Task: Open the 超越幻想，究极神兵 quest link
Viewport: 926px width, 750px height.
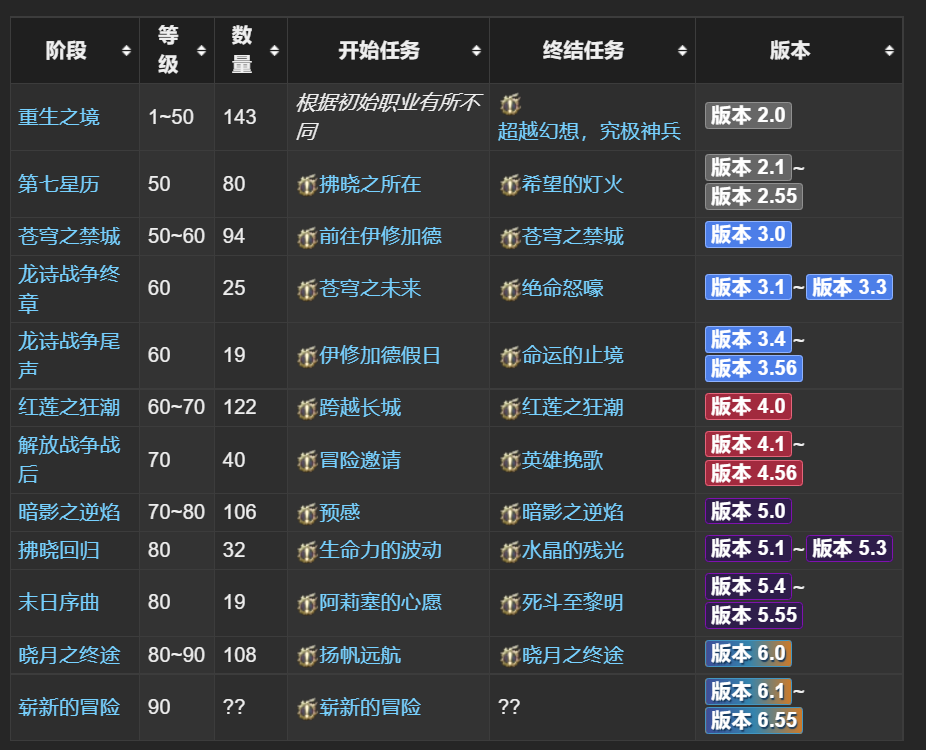Action: 589,131
